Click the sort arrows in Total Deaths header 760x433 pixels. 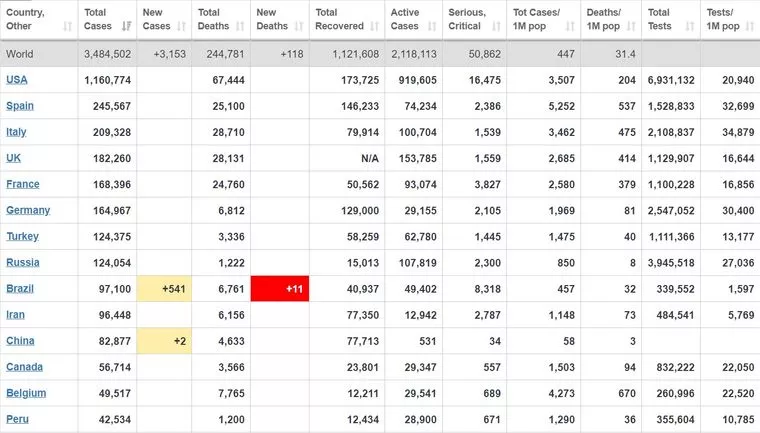tap(240, 26)
